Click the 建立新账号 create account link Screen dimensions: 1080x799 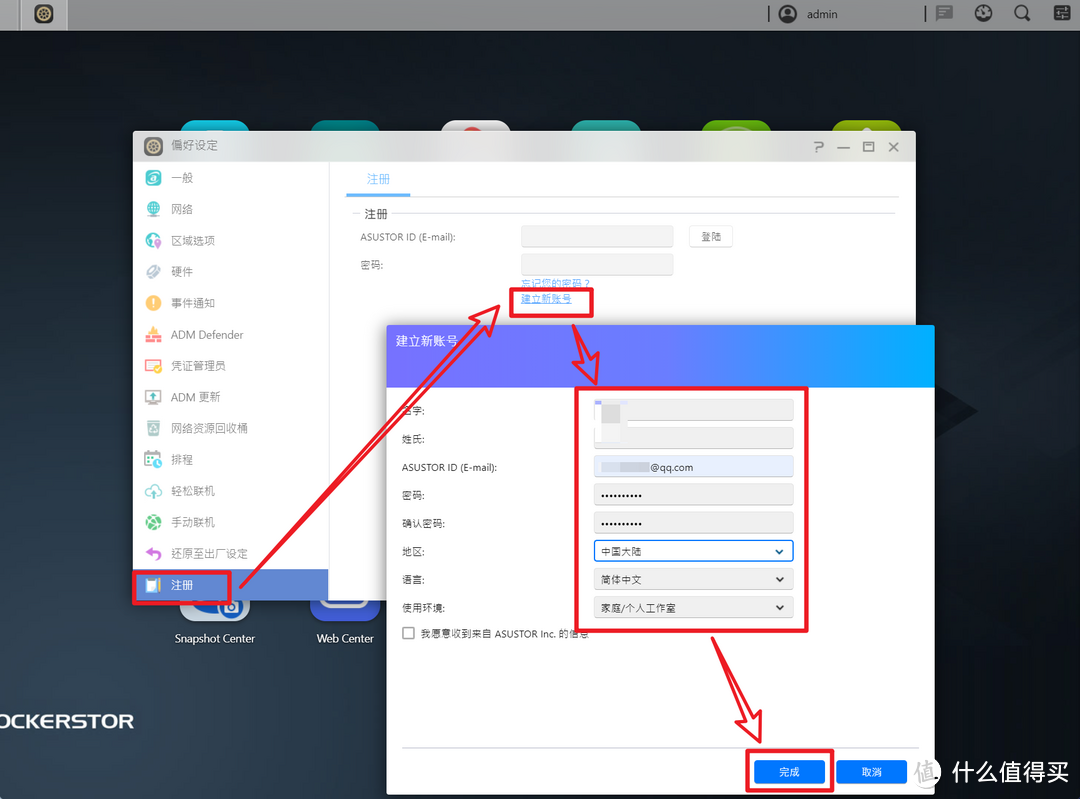coord(546,299)
